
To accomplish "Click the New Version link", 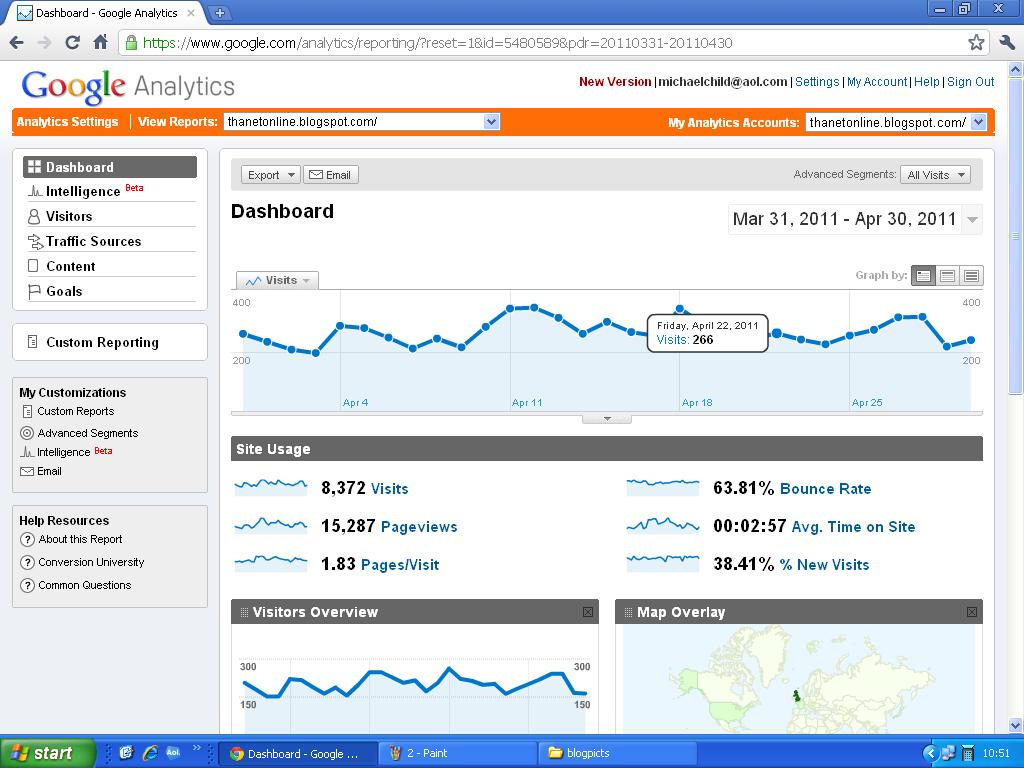I will click(x=615, y=82).
